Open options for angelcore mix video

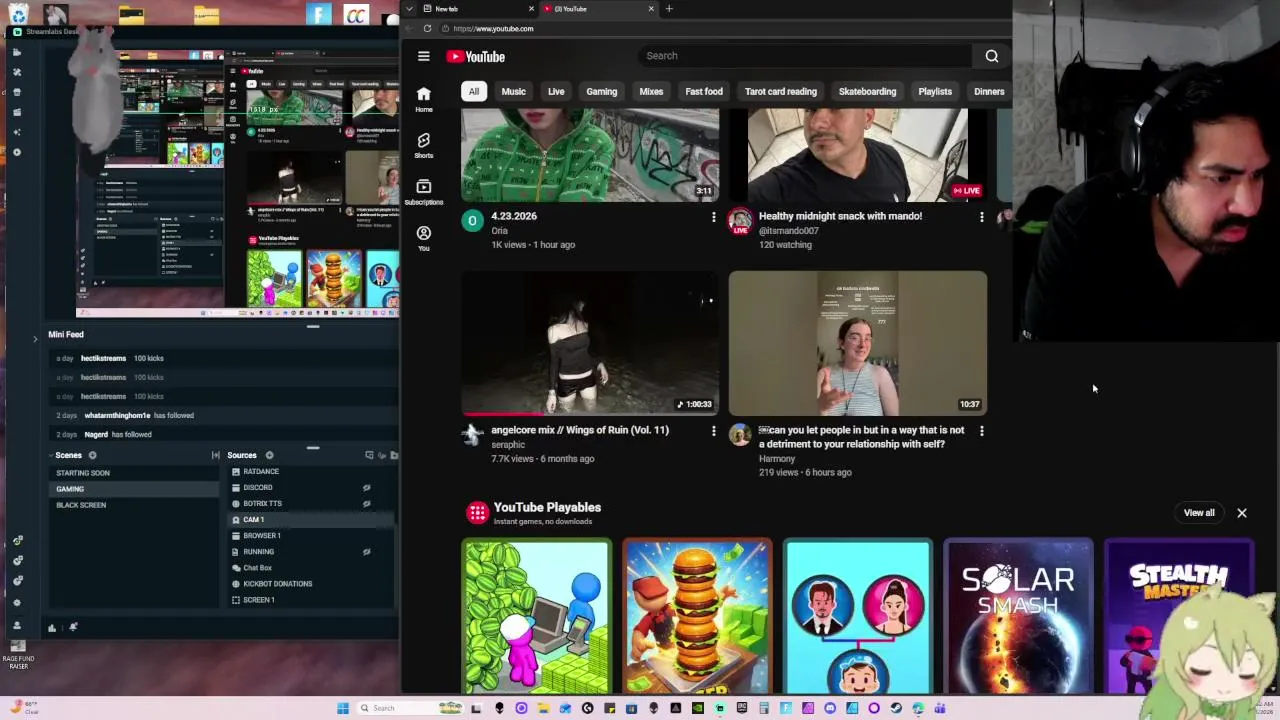pos(713,431)
